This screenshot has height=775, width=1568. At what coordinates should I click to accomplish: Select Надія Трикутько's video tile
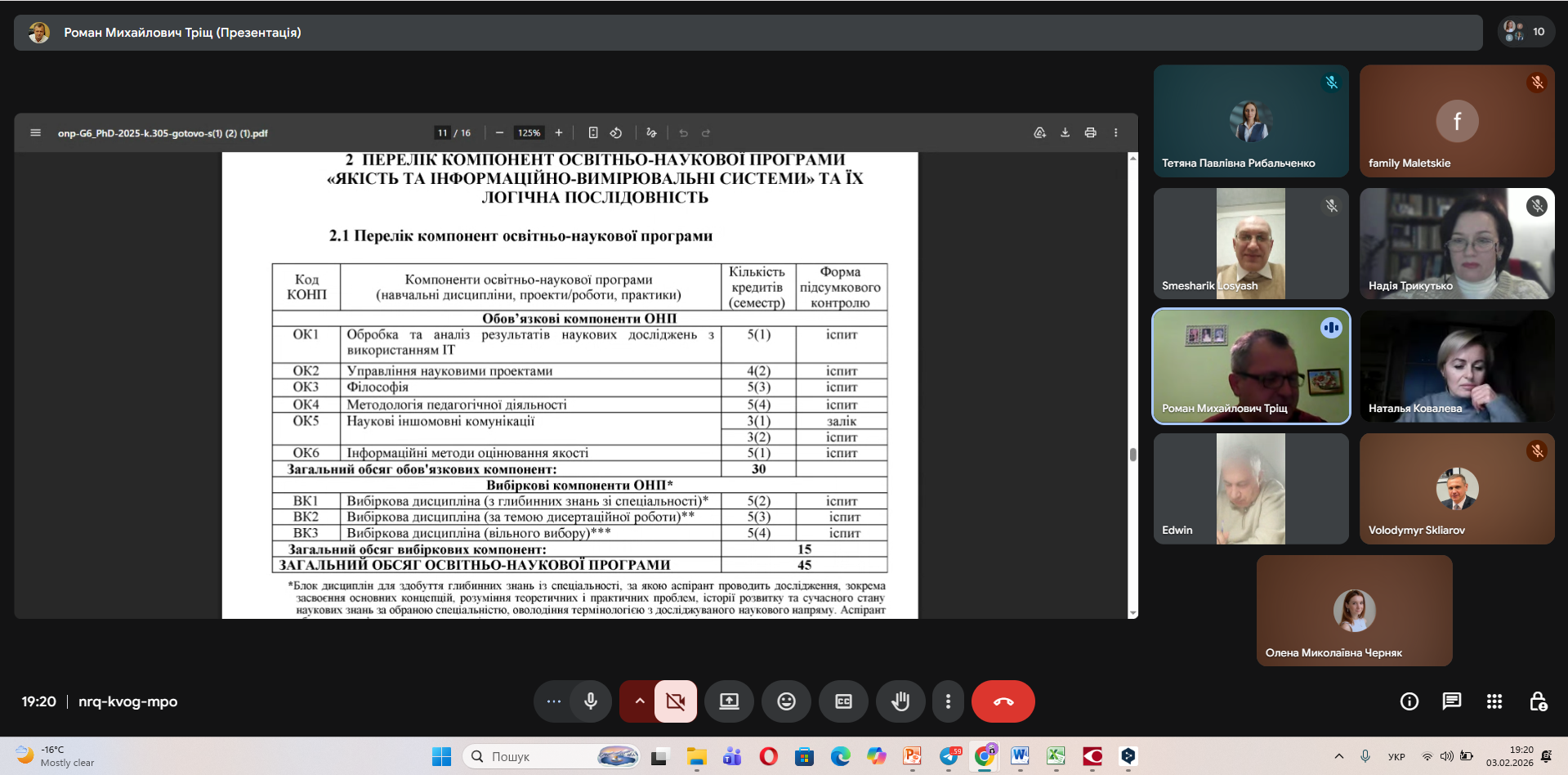click(1456, 244)
